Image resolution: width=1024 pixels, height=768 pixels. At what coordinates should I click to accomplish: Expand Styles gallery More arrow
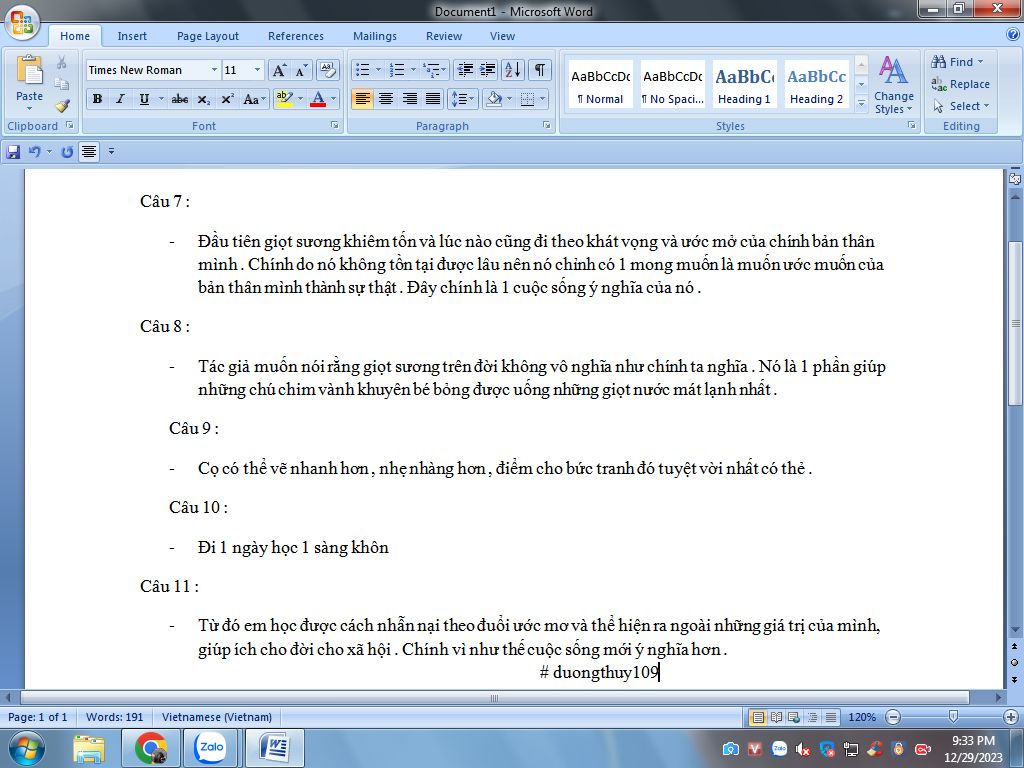coord(861,104)
